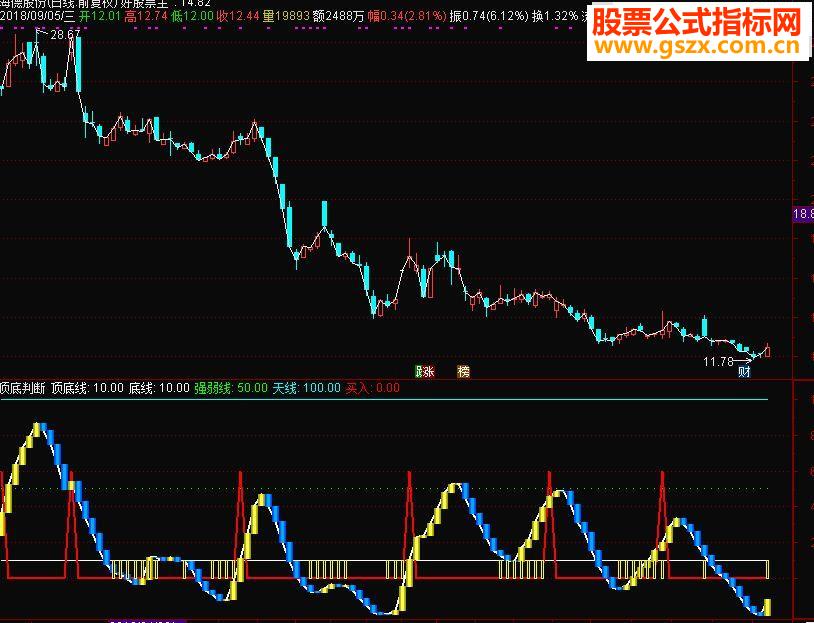The image size is (814, 623).
Task: Click the 11.78 lowest price label
Action: [x=718, y=361]
